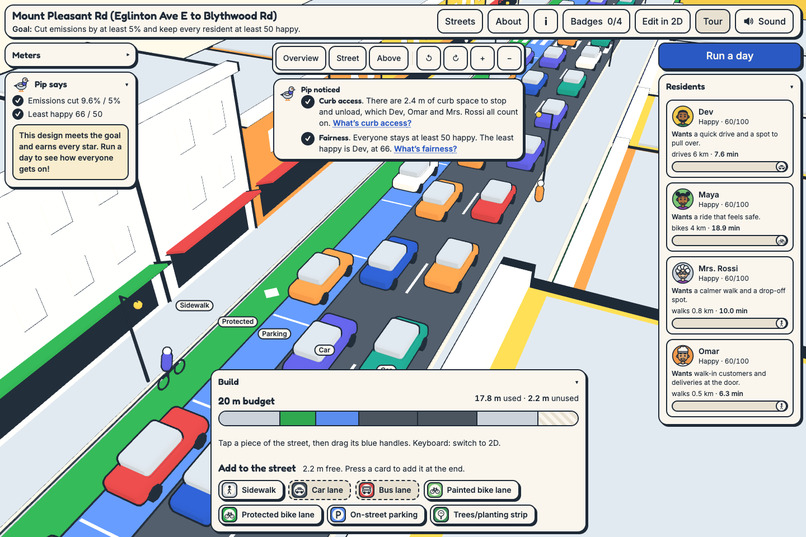The height and width of the screenshot is (537, 806).
Task: Click the Pip bird icon in Pip says
Action: click(22, 84)
